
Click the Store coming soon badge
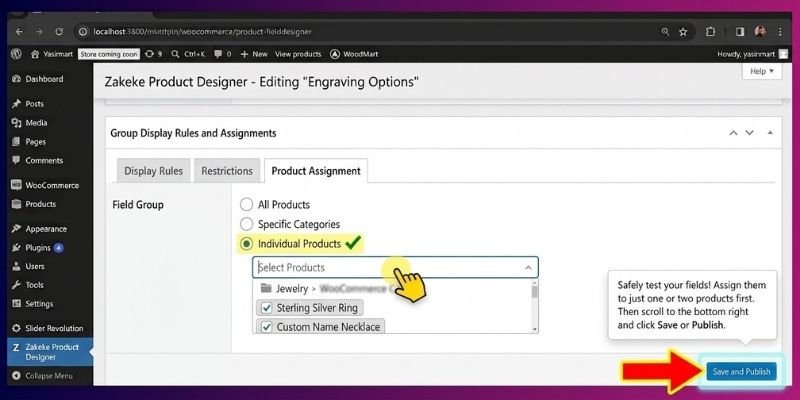coord(109,54)
